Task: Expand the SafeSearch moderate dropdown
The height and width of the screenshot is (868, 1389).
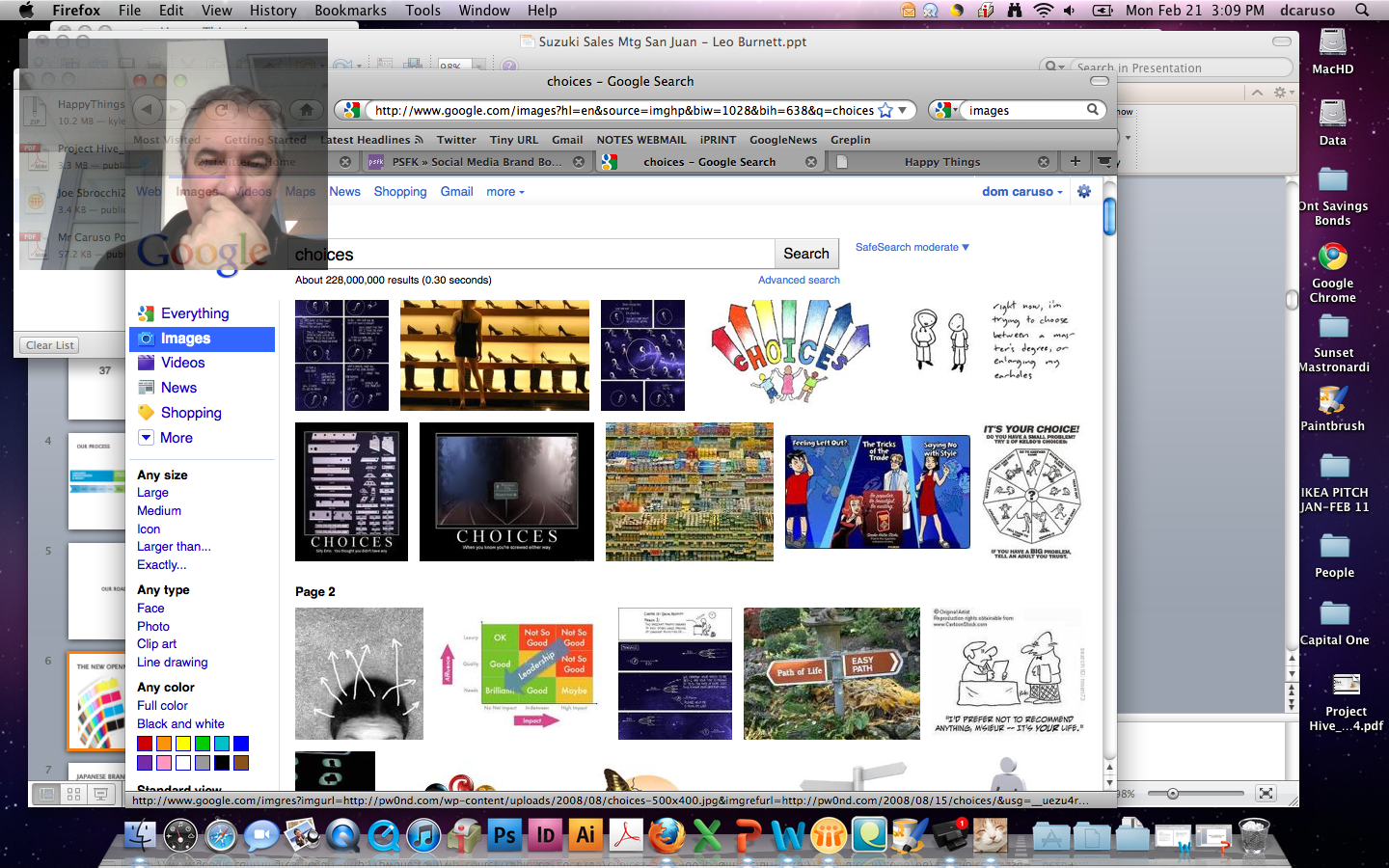Action: pyautogui.click(x=912, y=247)
